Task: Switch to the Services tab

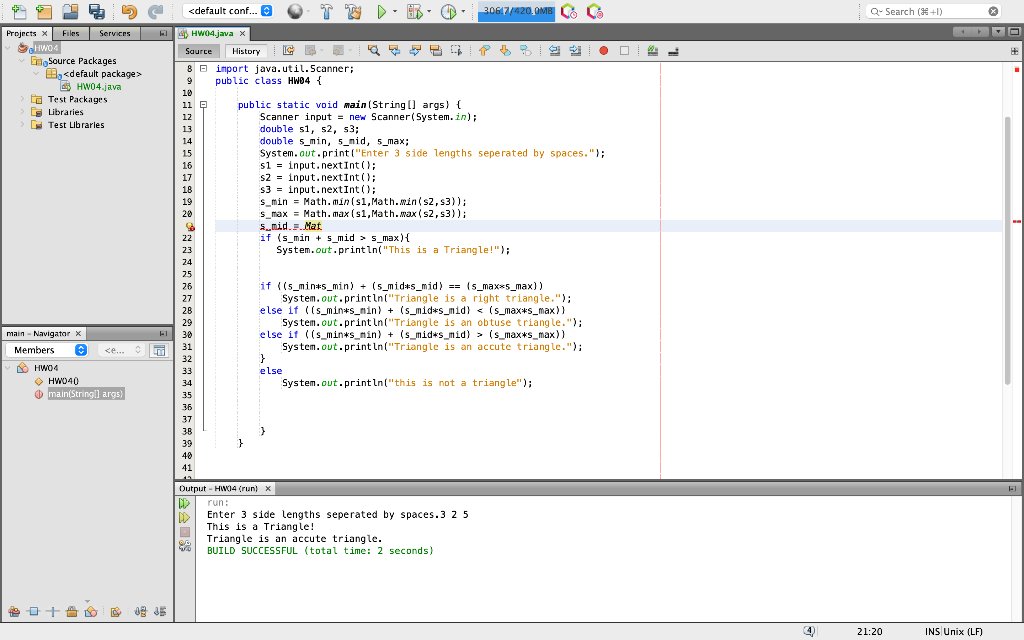Action: (x=114, y=33)
